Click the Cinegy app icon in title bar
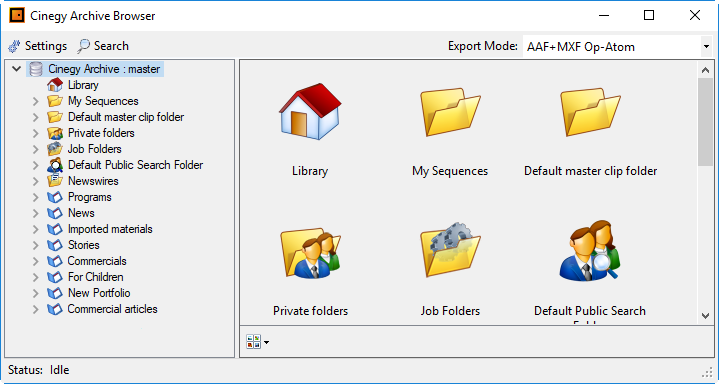Screen dimensions: 719x384 [x=17, y=16]
